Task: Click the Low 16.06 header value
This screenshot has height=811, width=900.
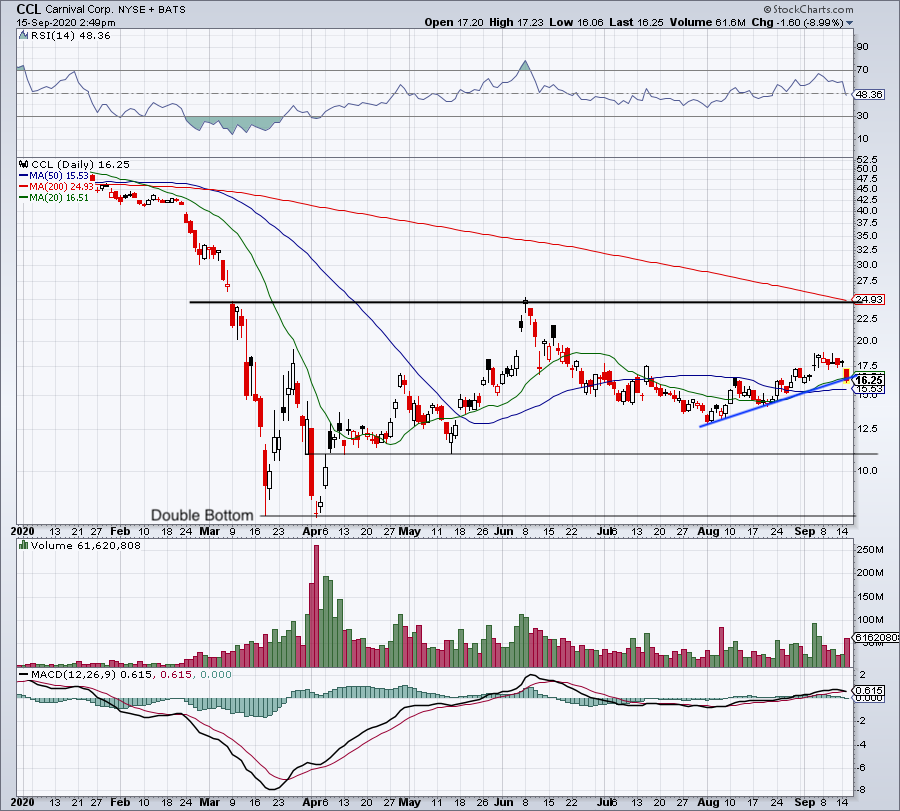Action: [x=576, y=22]
